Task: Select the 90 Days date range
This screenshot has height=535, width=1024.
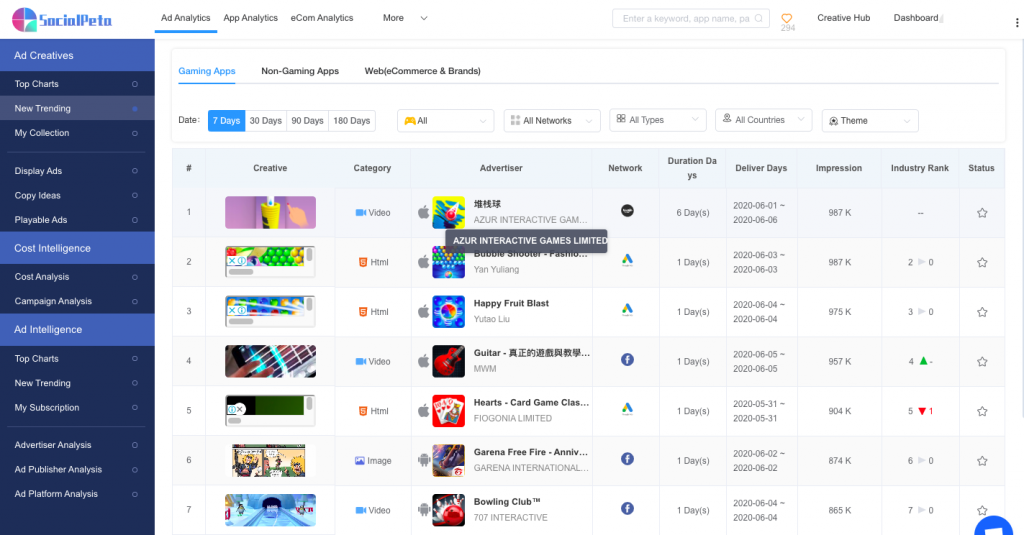Action: pyautogui.click(x=308, y=121)
